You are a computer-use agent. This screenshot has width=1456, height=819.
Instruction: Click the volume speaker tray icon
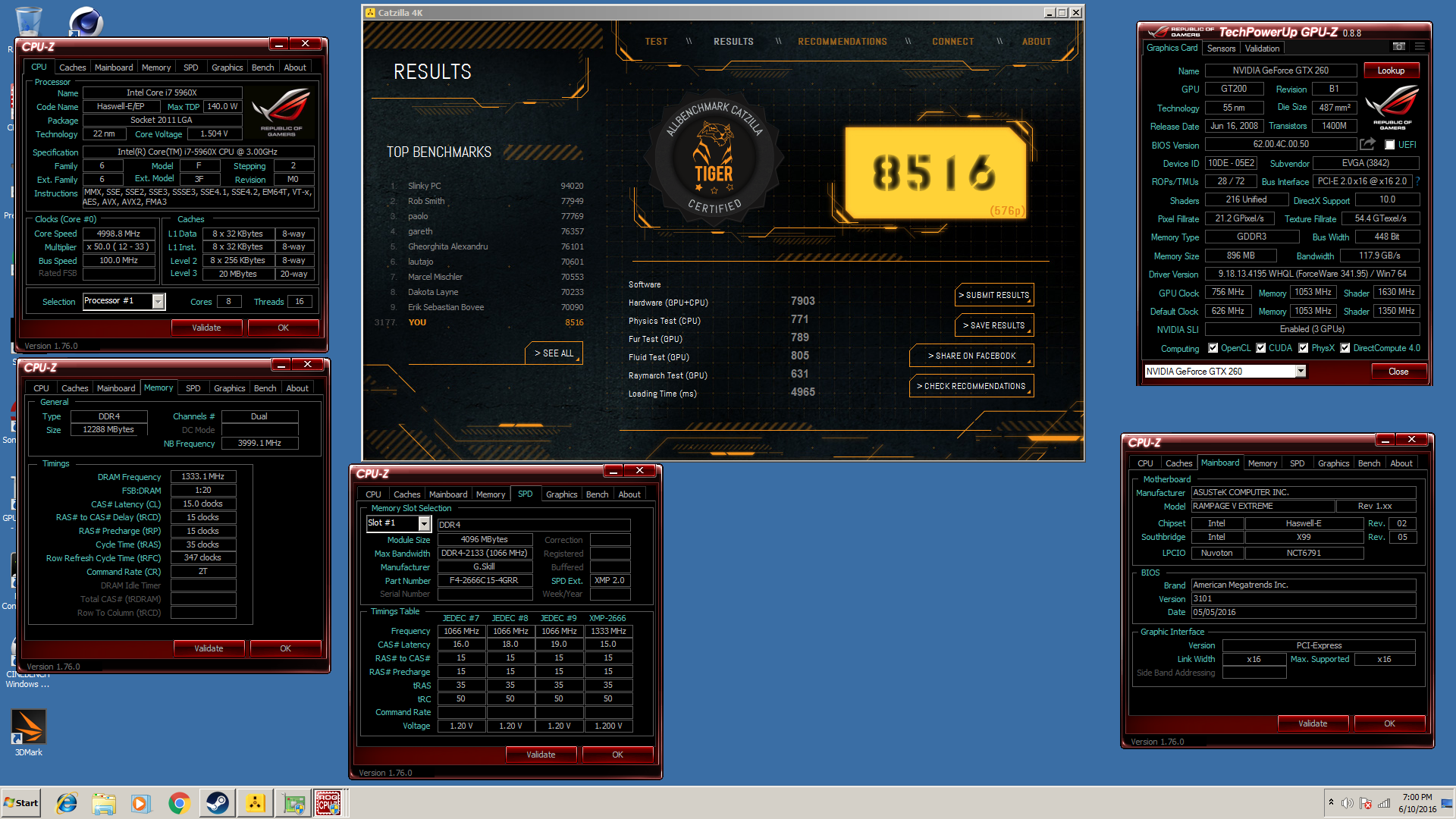coord(1348,803)
